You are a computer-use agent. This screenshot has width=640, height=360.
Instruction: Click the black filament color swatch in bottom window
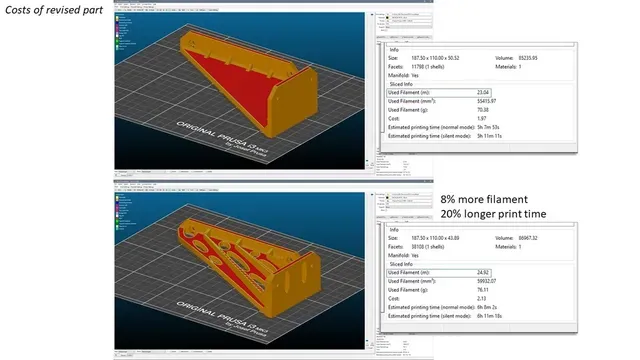[x=387, y=198]
